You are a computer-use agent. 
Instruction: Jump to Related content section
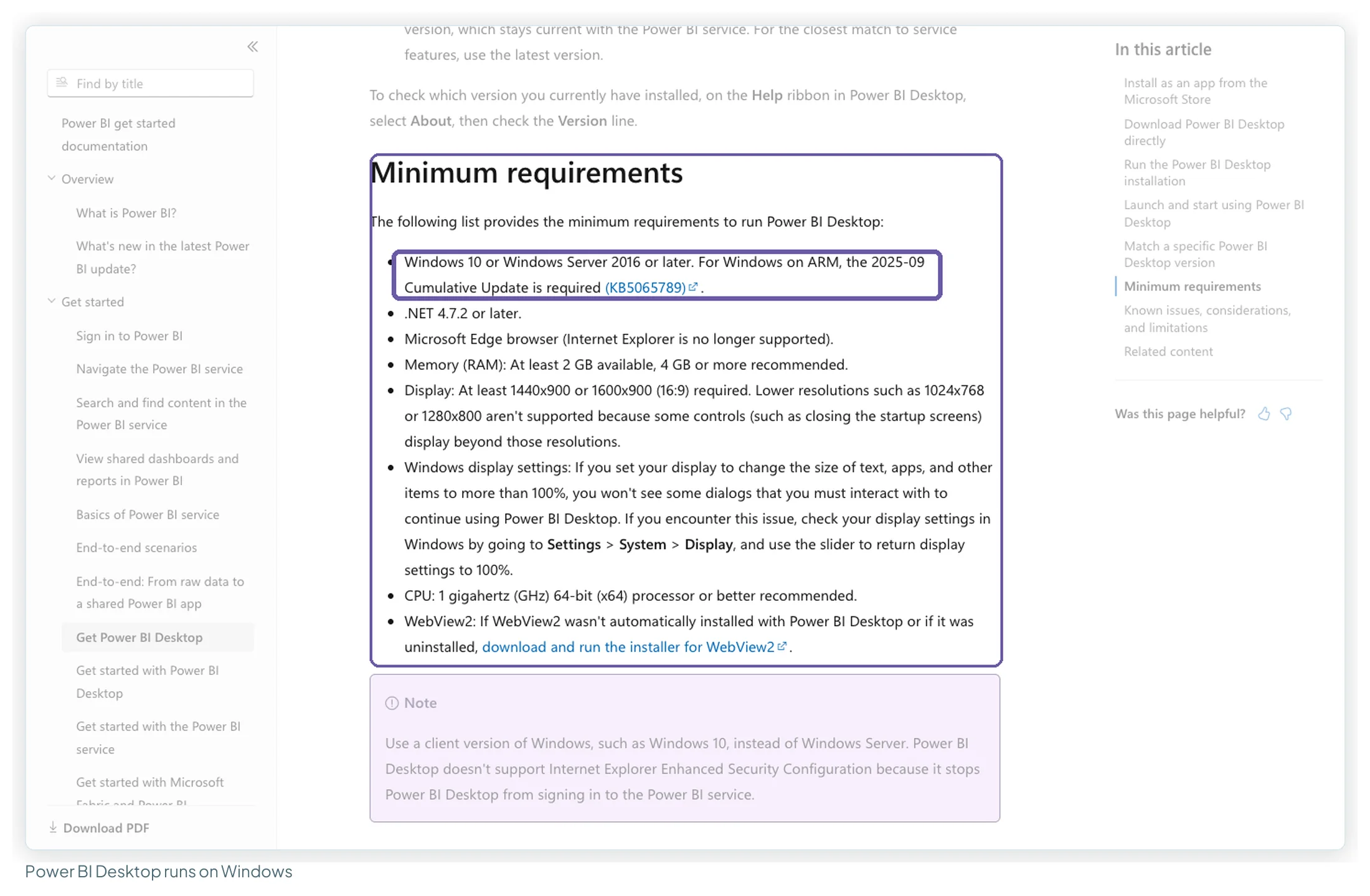tap(1168, 351)
